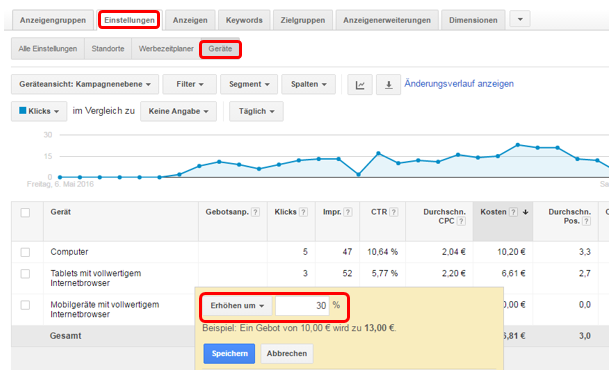Toggle the chart view icon
The image size is (616, 370).
click(x=360, y=84)
